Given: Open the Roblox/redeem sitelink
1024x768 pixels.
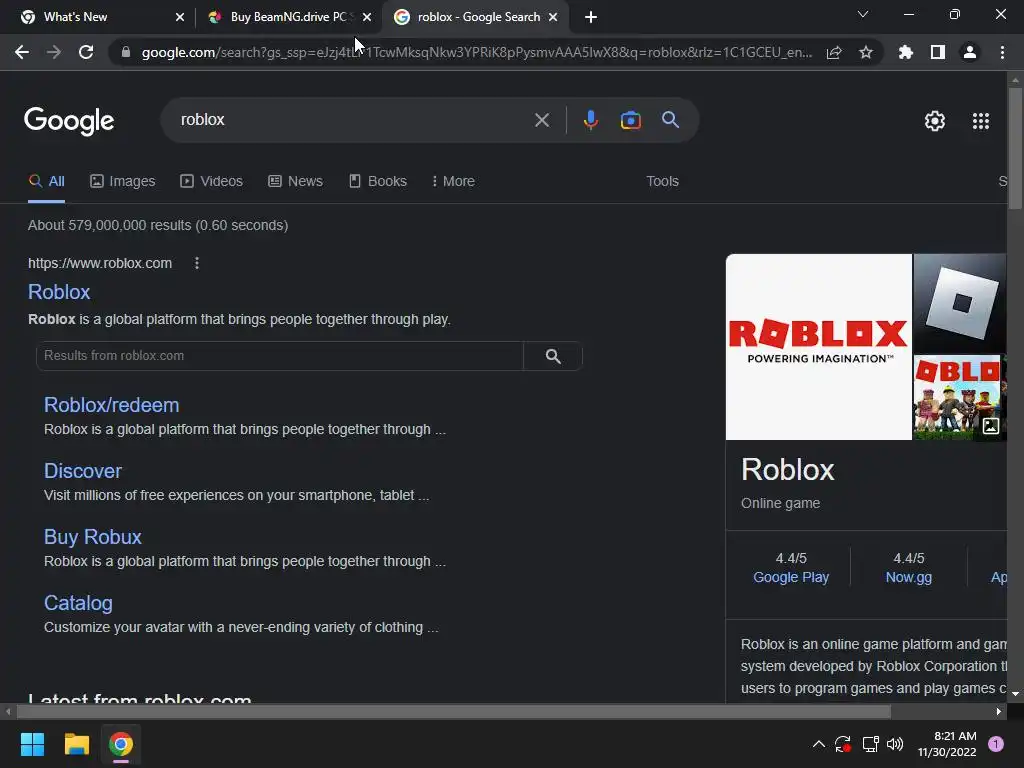Looking at the screenshot, I should coord(112,405).
